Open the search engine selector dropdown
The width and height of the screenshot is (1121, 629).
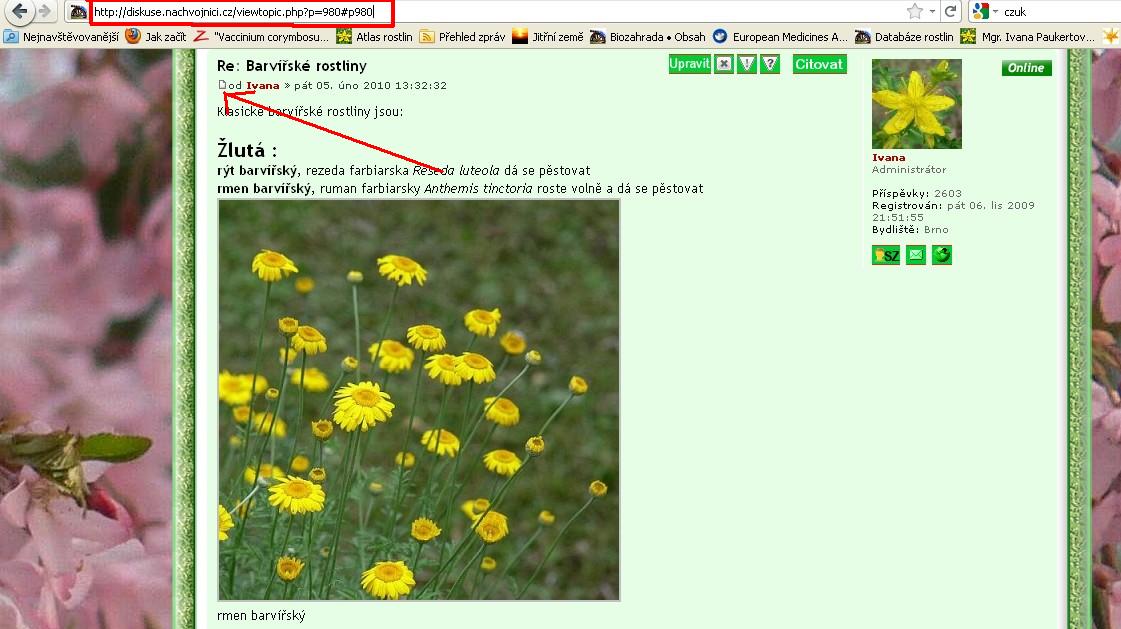[985, 12]
